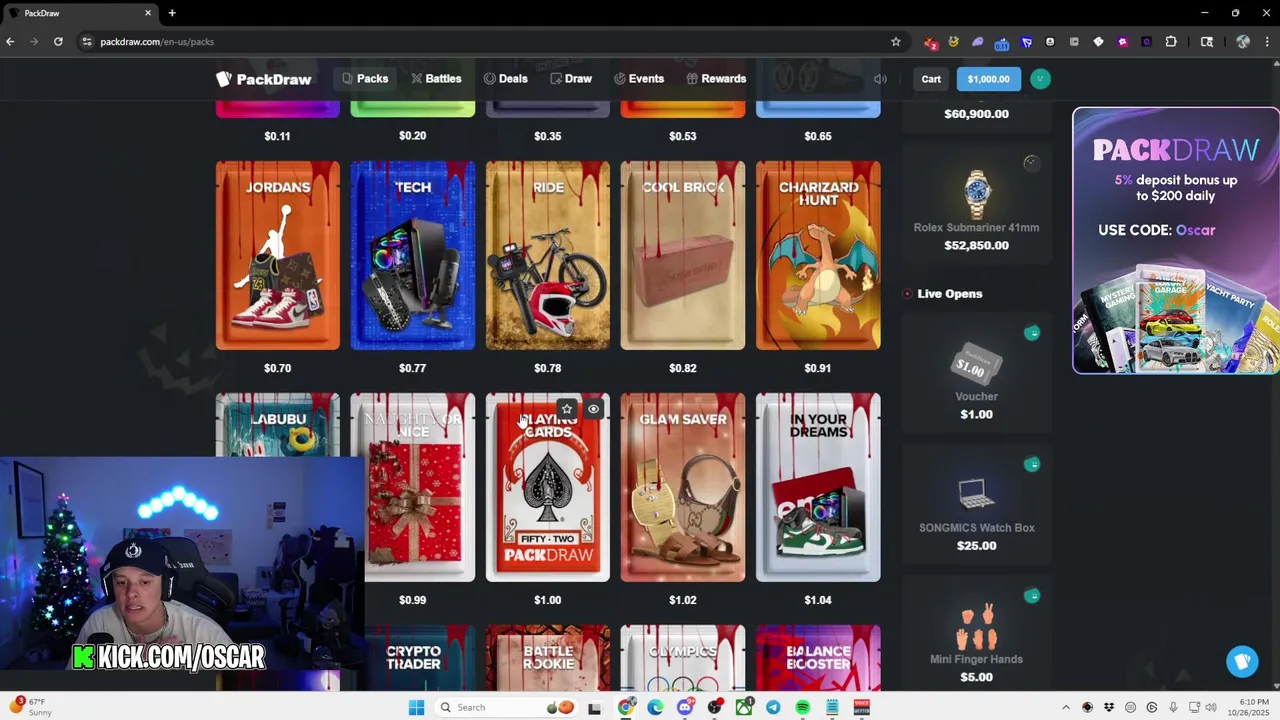Click the Live Opens heading

[x=949, y=294]
